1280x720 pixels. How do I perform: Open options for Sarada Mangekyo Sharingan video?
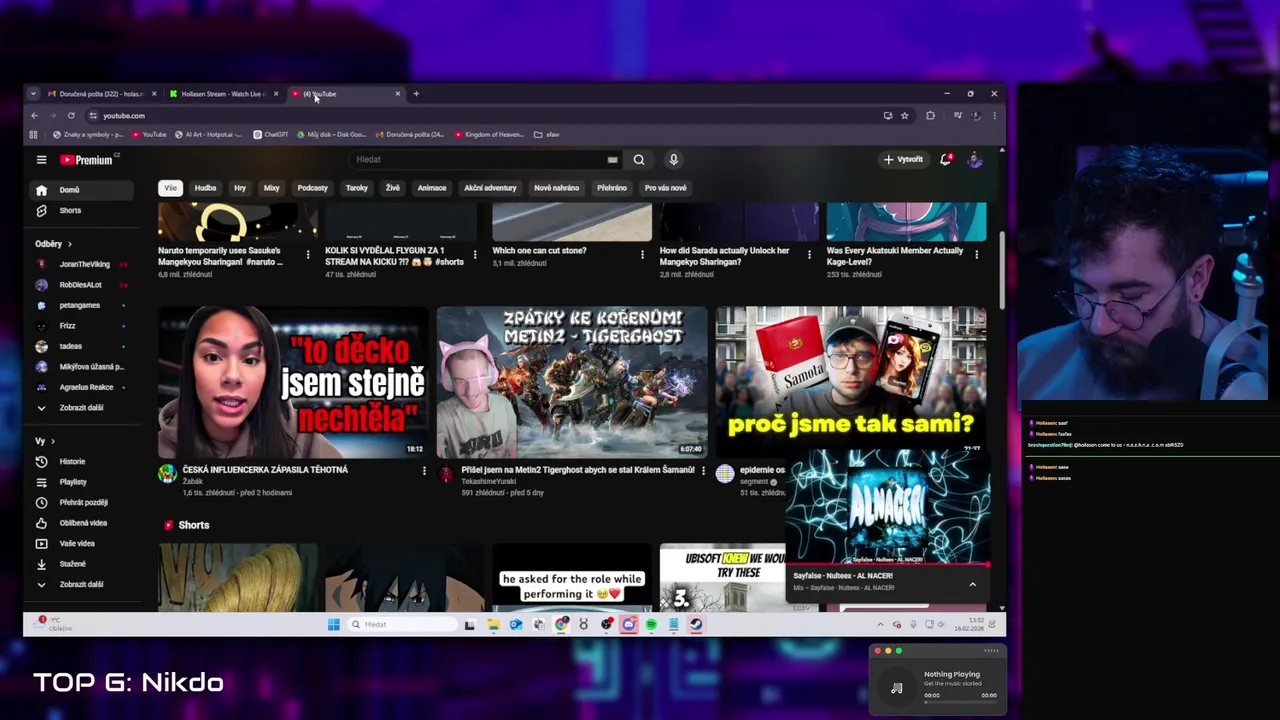point(809,255)
